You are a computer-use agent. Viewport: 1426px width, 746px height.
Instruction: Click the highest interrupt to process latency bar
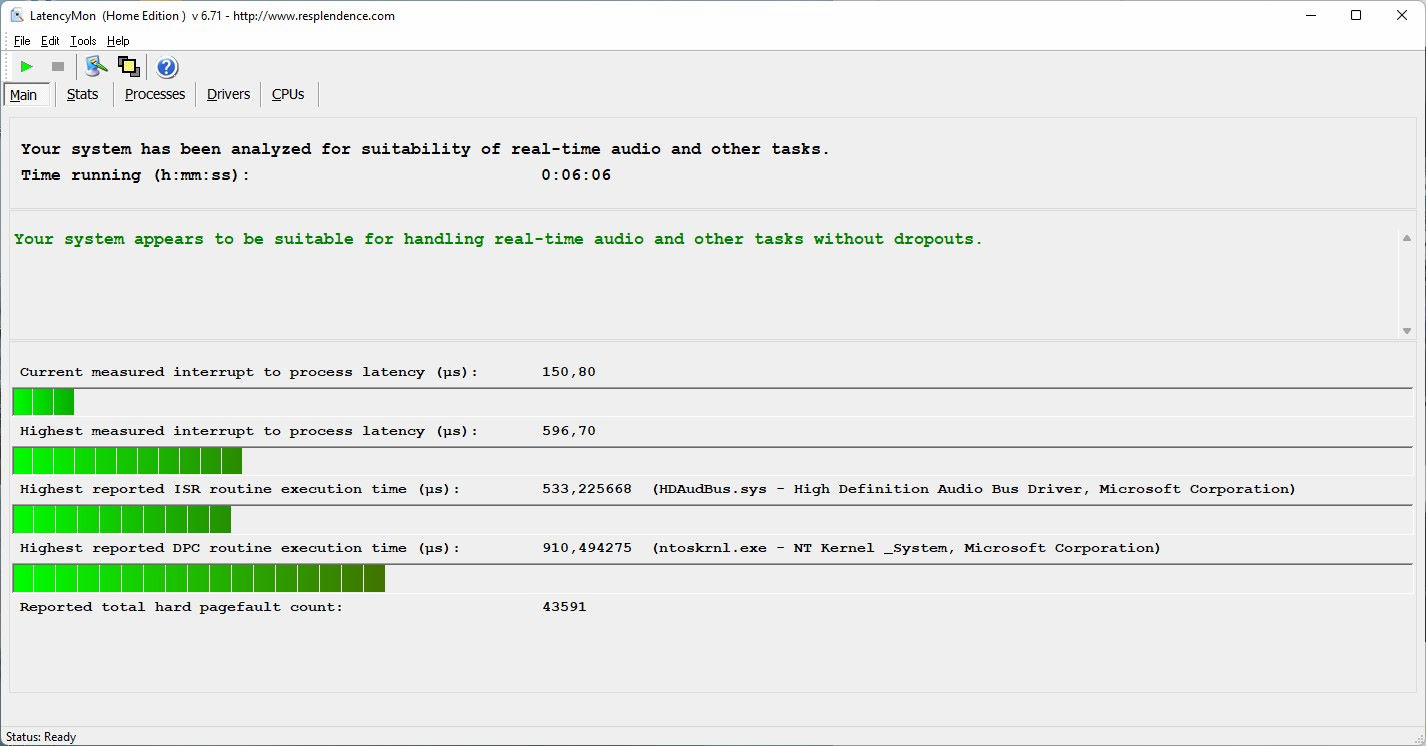[712, 461]
